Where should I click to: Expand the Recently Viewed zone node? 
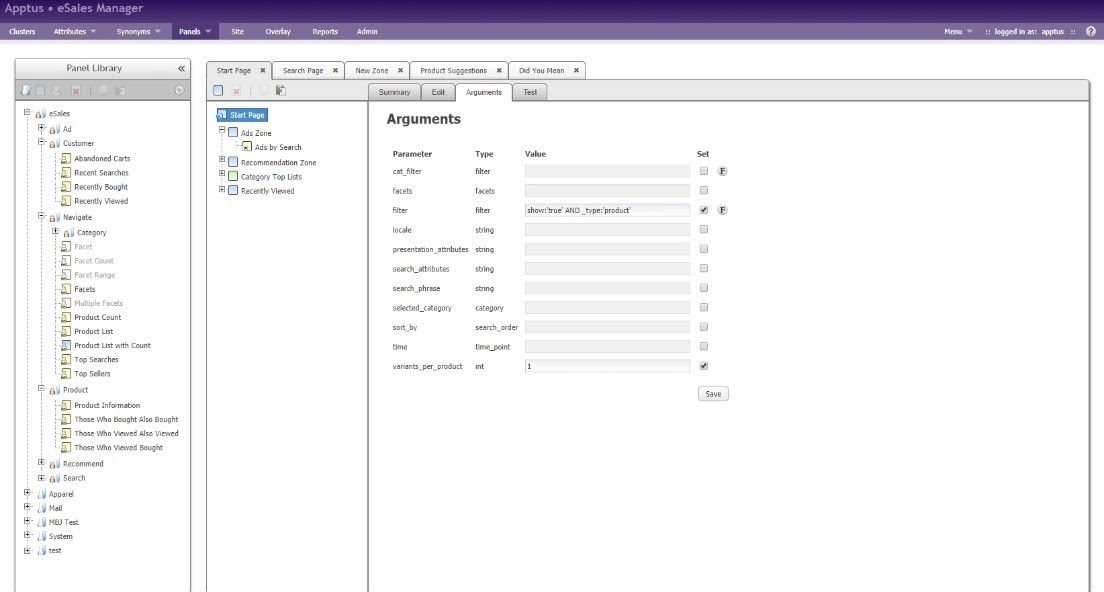pos(222,189)
